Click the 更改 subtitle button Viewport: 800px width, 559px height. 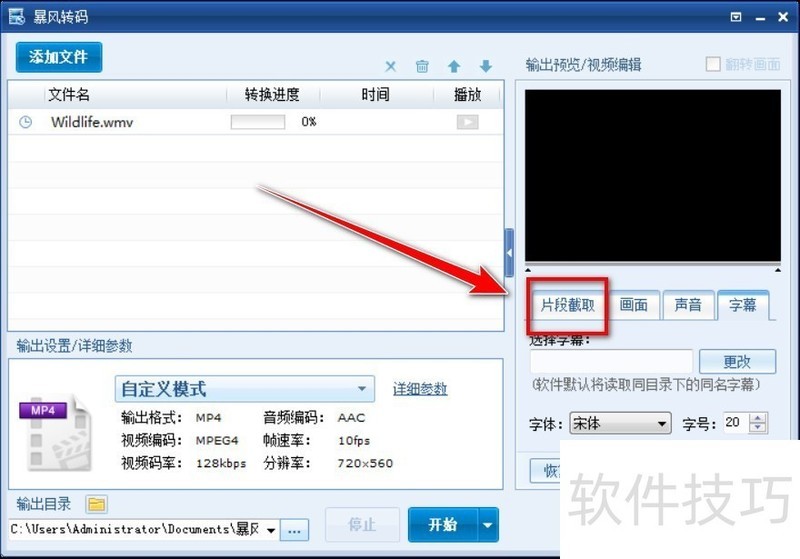(x=737, y=362)
